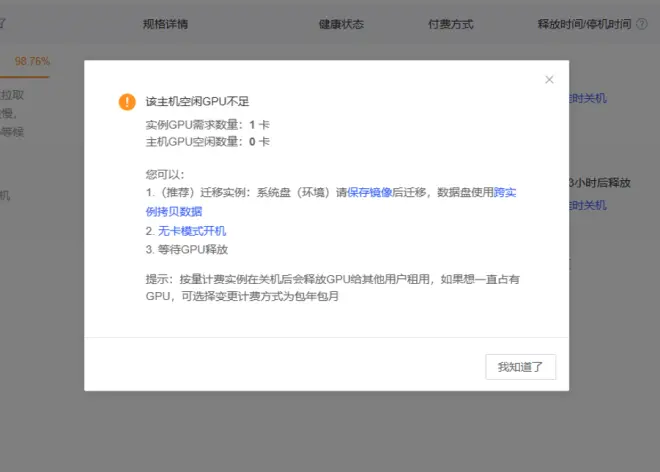Click the 我知道了 button

520,367
